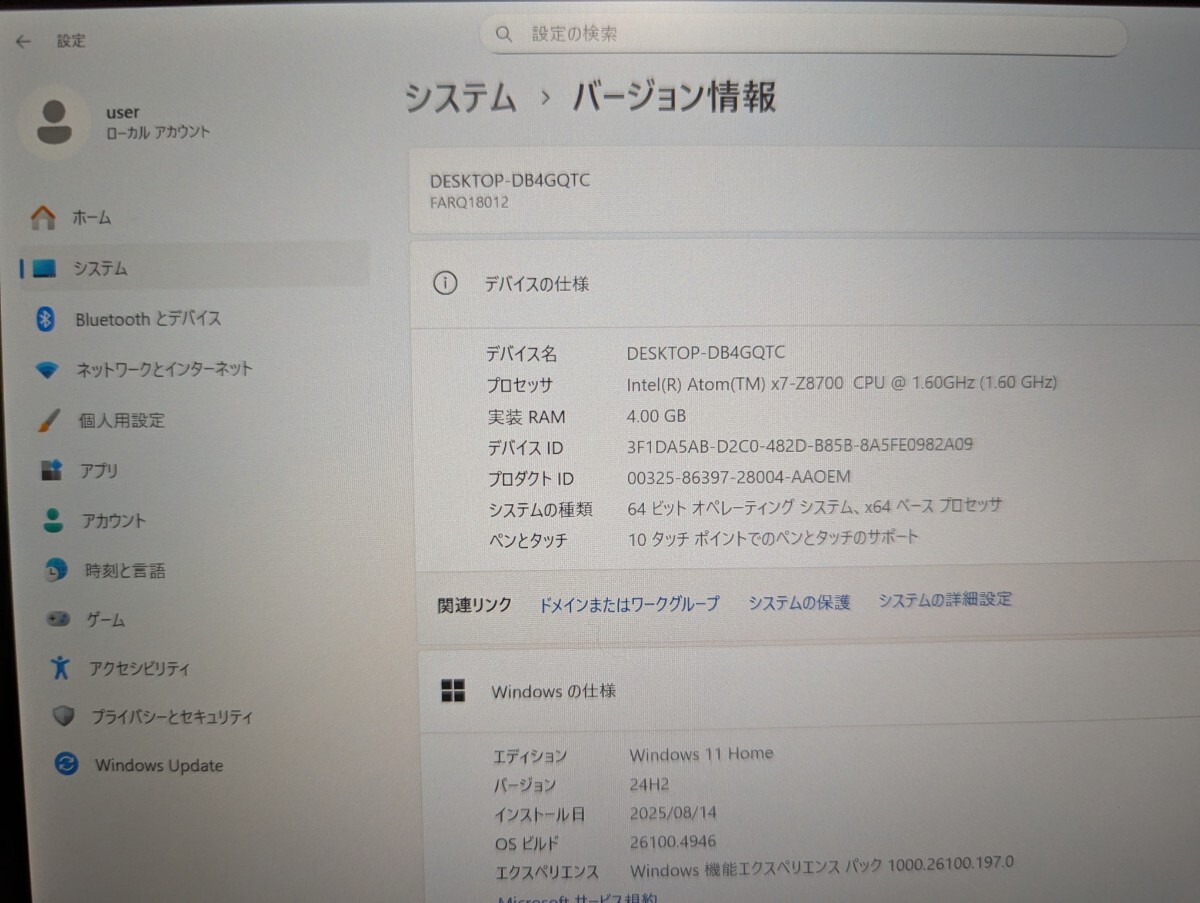Focus the 設定の検索 search field

point(803,36)
